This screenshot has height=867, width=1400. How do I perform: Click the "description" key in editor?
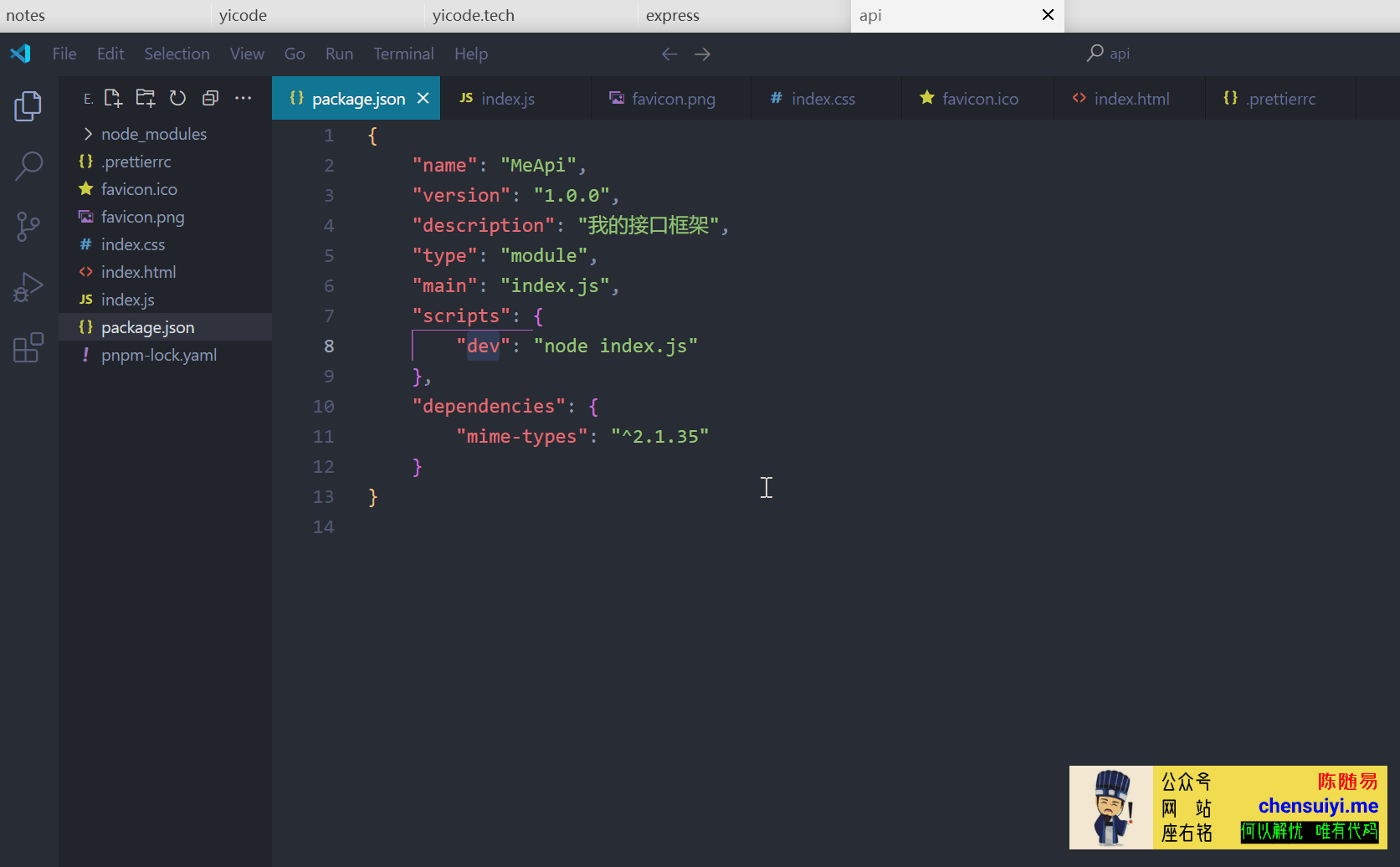click(483, 226)
